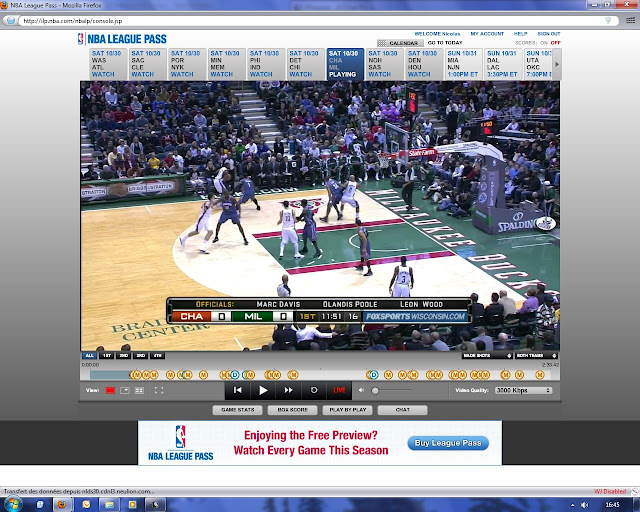Select the ALL quarters filter

[x=89, y=356]
